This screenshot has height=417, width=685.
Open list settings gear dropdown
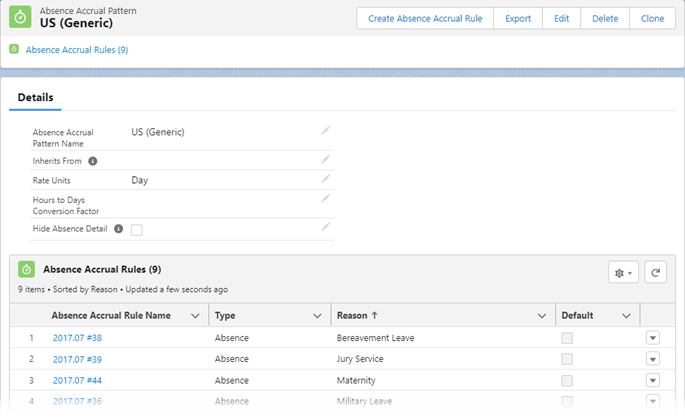pos(624,272)
